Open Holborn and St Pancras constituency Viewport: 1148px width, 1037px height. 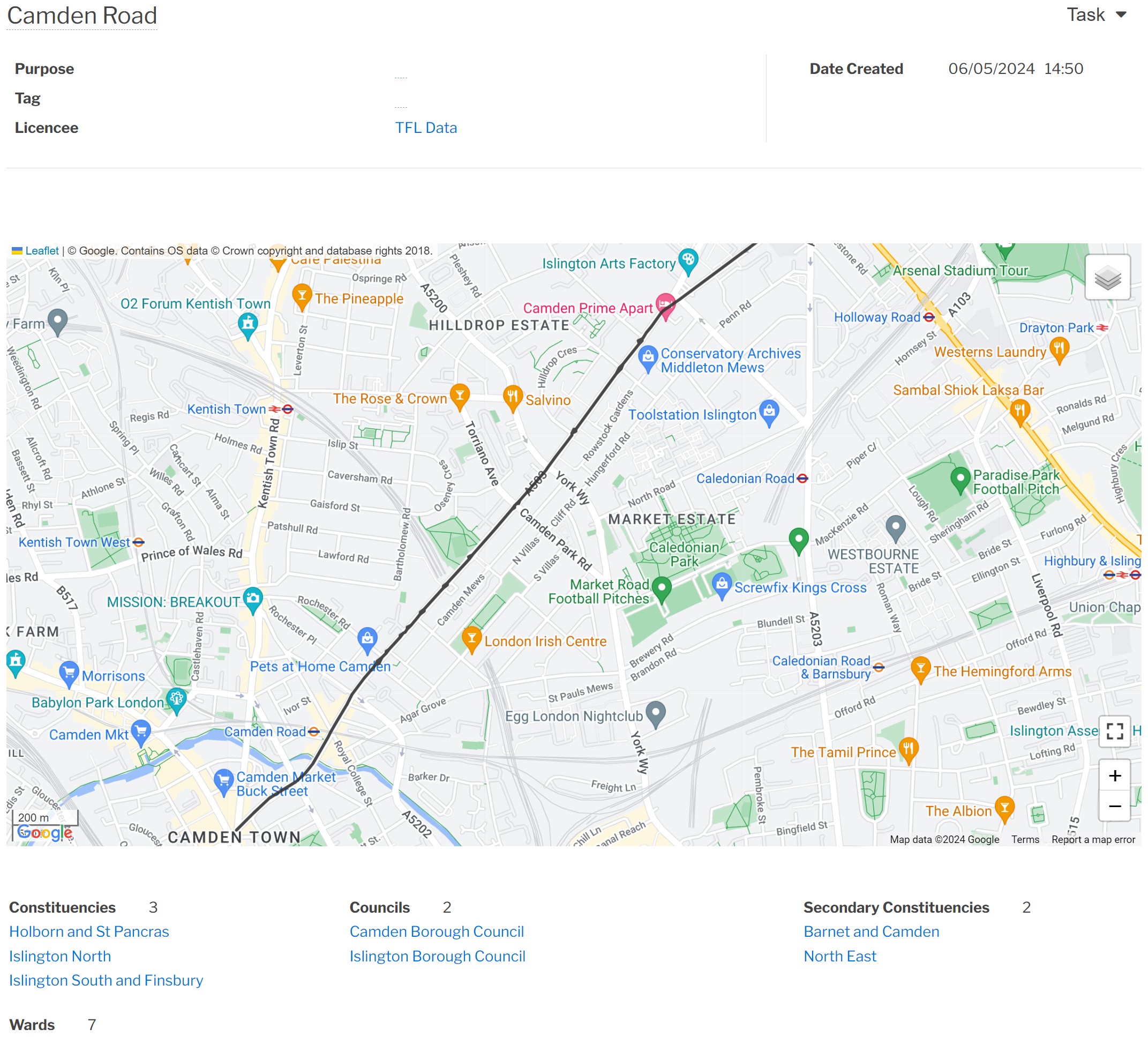coord(89,931)
